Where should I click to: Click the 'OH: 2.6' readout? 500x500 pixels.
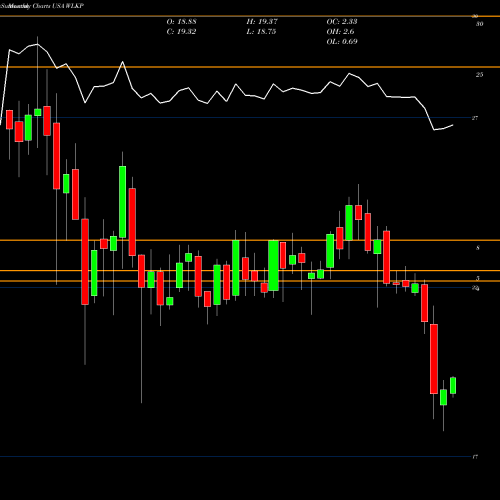pyautogui.click(x=340, y=32)
